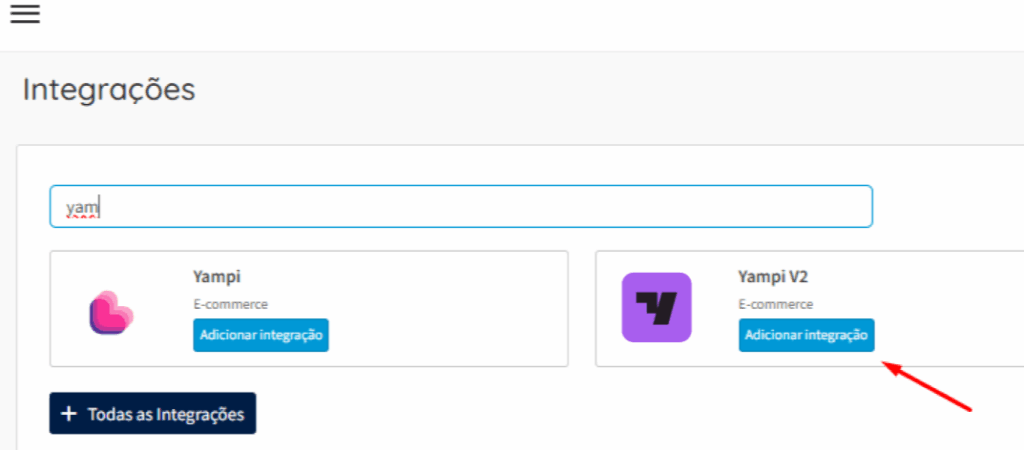This screenshot has height=450, width=1024.
Task: Click blank area right of Todas as Integrações
Action: [600, 414]
